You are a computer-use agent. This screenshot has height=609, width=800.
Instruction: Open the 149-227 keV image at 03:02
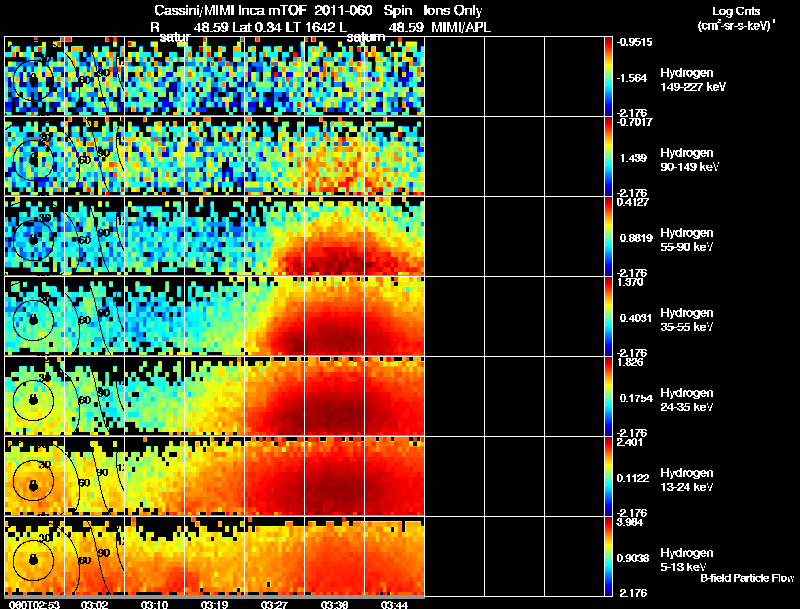[94, 76]
